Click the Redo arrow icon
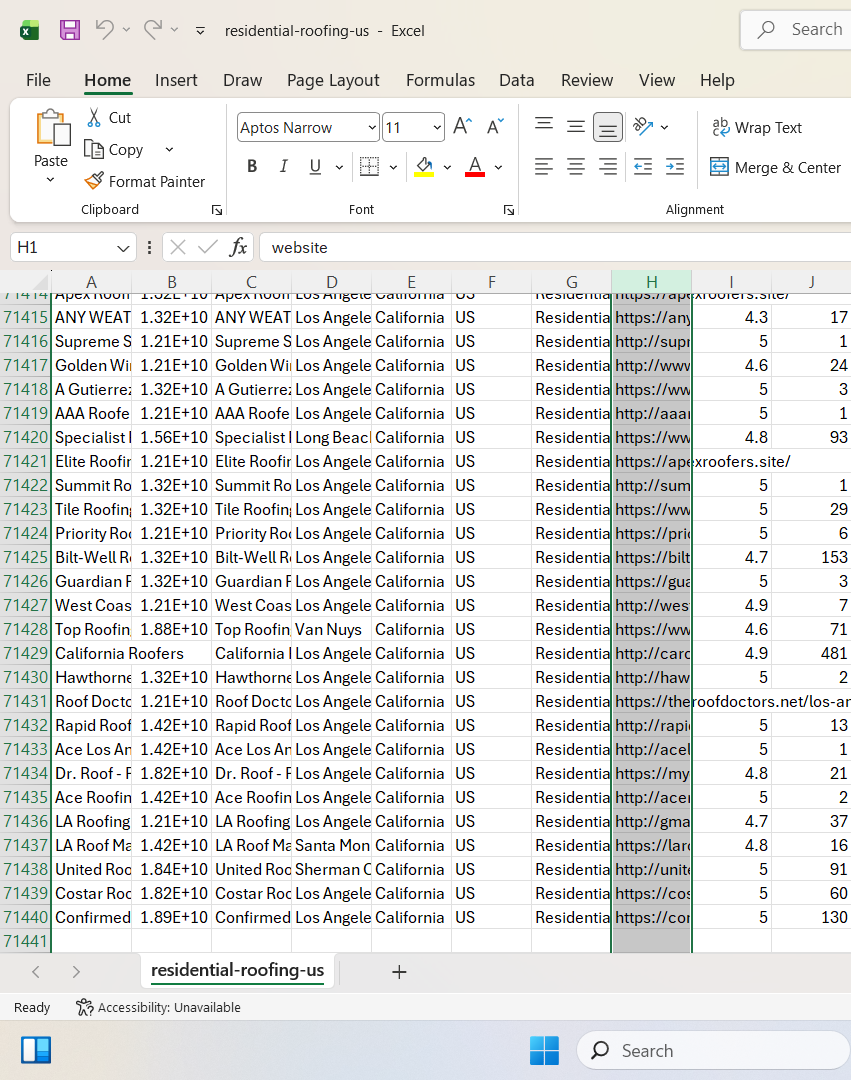The height and width of the screenshot is (1080, 851). (x=153, y=30)
